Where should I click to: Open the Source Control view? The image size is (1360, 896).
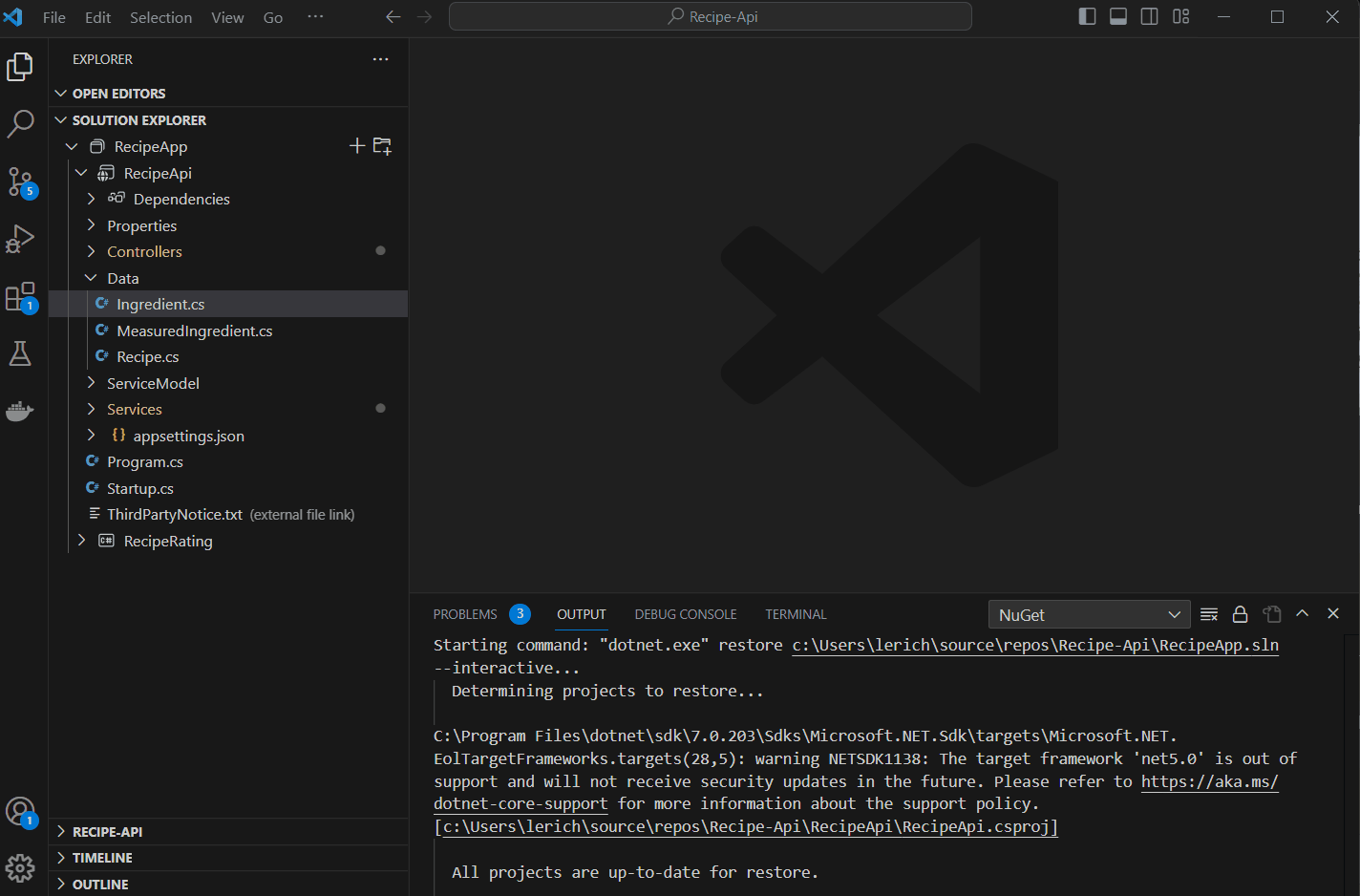click(x=21, y=181)
